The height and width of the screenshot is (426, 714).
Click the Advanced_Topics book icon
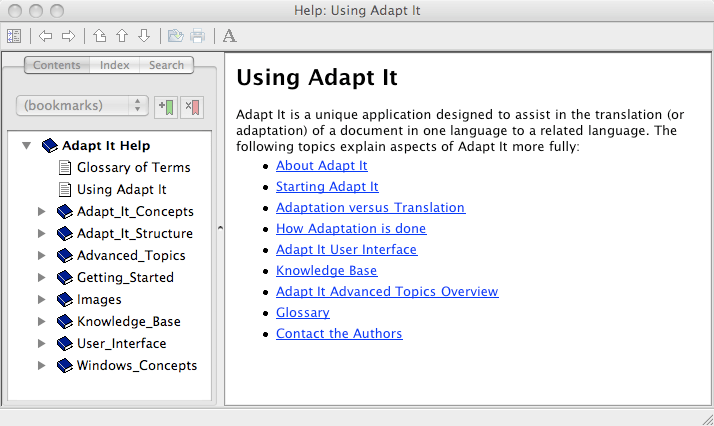(x=65, y=255)
